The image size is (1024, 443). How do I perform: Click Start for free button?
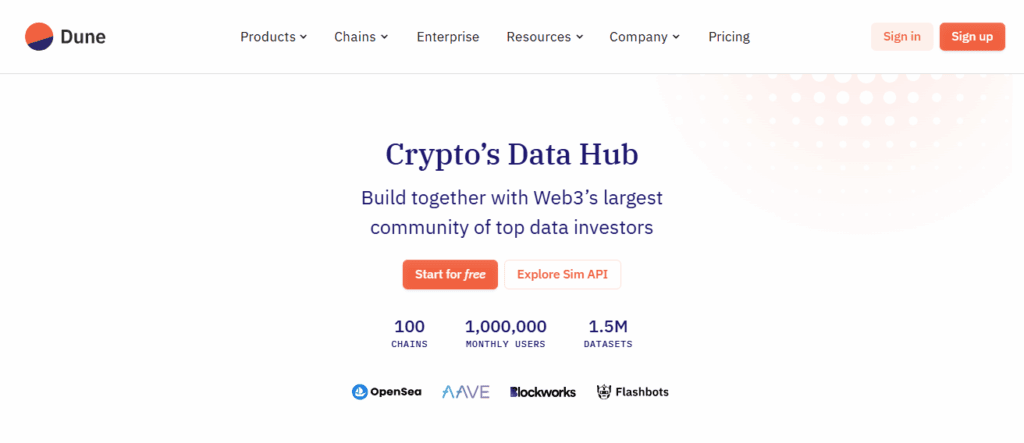pyautogui.click(x=450, y=275)
